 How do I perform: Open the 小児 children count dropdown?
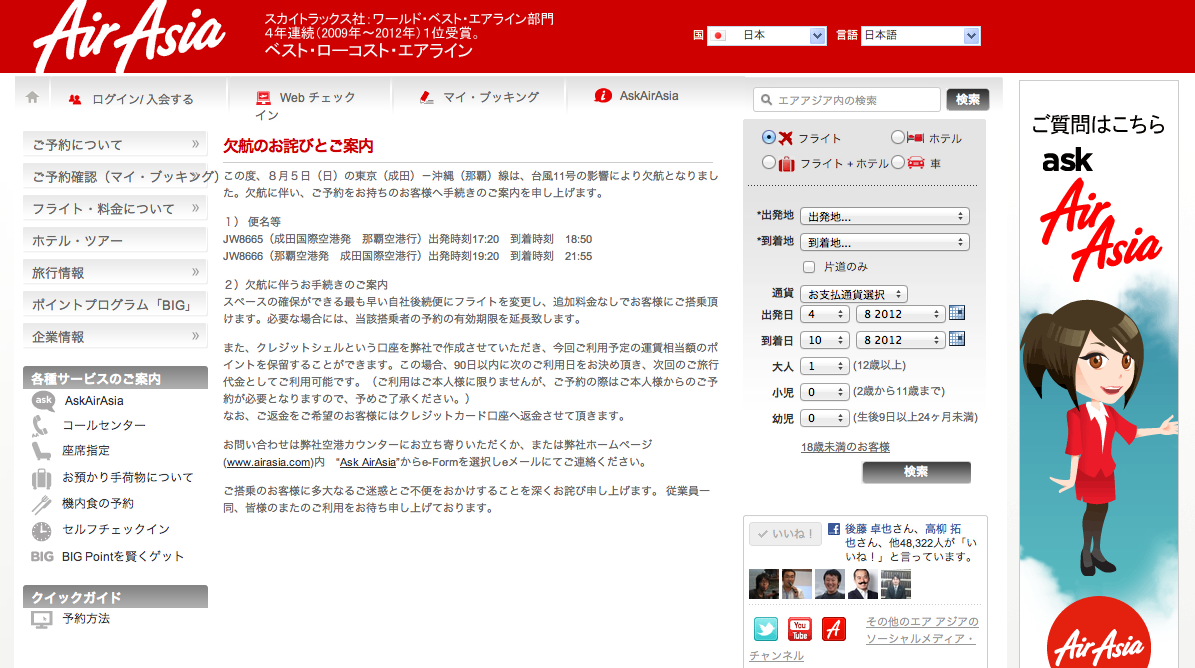825,392
